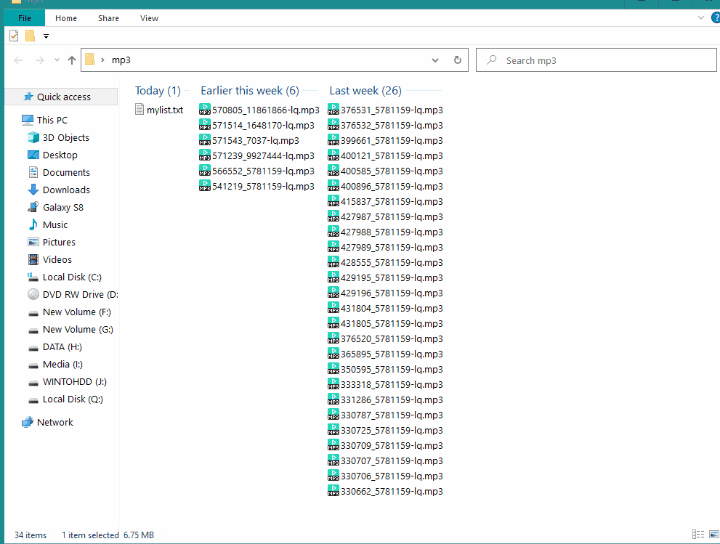Select Quick access in navigation pane

point(63,97)
